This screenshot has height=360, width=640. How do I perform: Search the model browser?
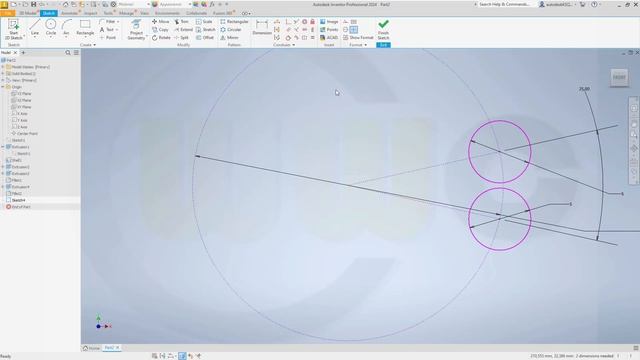68,53
